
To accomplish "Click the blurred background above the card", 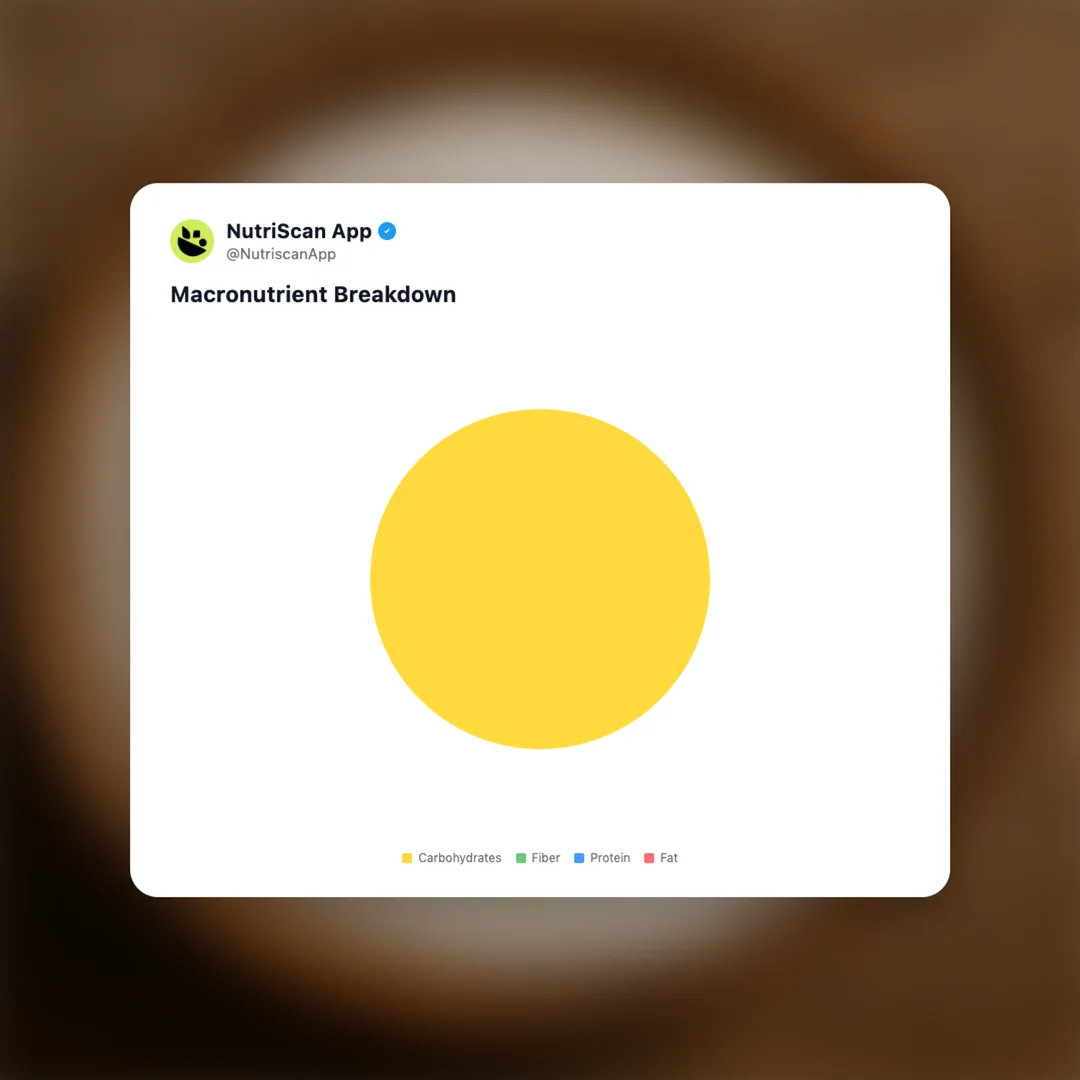I will click(540, 91).
